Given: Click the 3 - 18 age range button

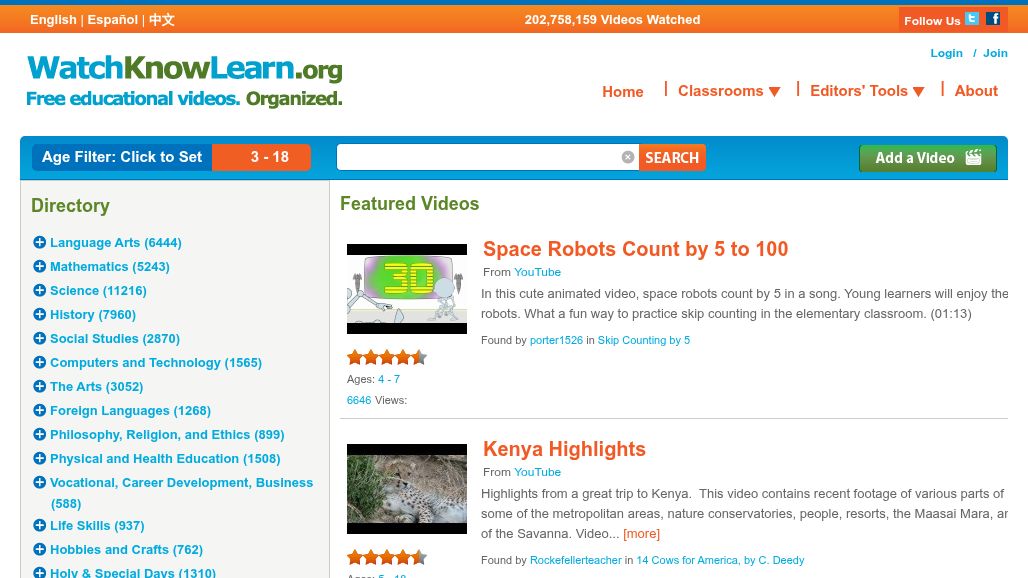Looking at the screenshot, I should point(261,157).
